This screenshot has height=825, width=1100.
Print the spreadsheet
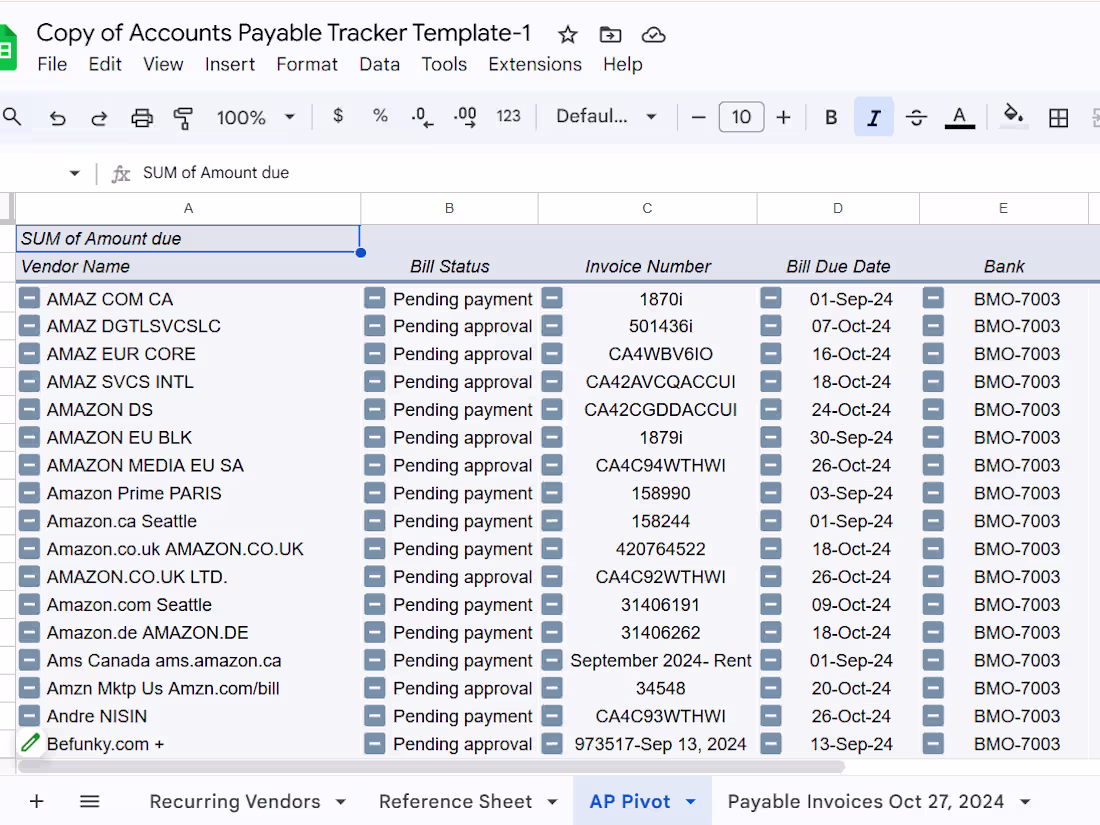[142, 117]
